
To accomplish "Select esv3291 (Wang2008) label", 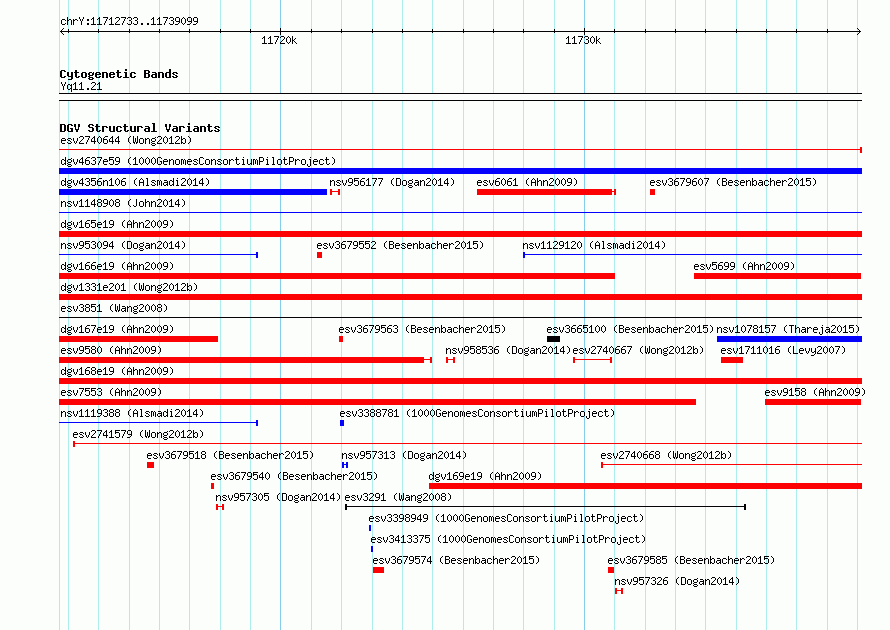I will [398, 497].
